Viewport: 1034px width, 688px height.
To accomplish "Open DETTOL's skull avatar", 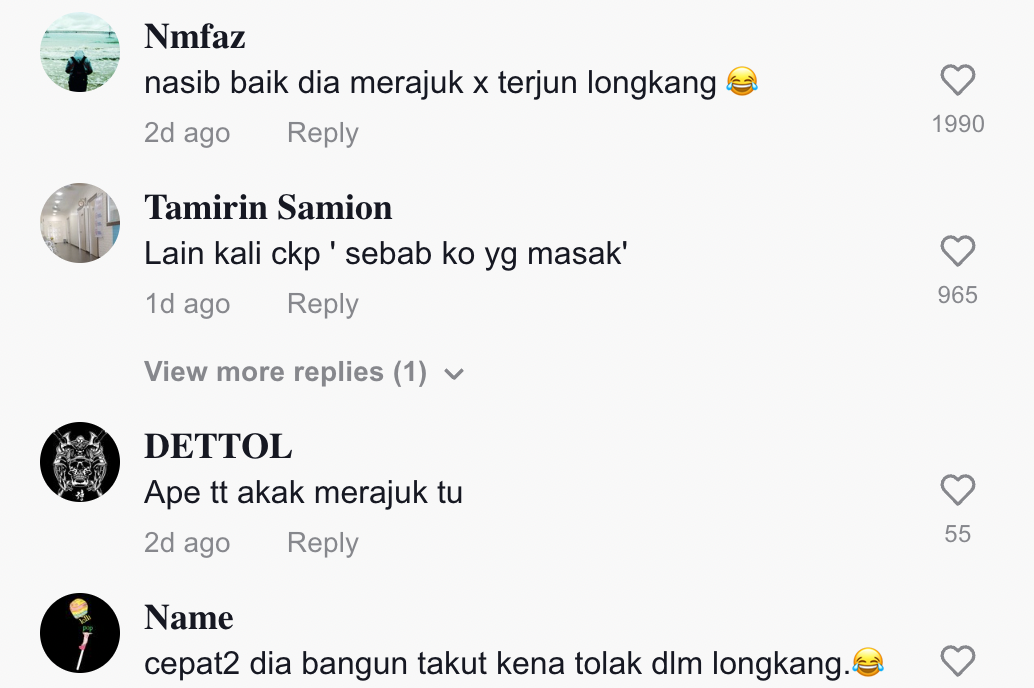I will 80,462.
